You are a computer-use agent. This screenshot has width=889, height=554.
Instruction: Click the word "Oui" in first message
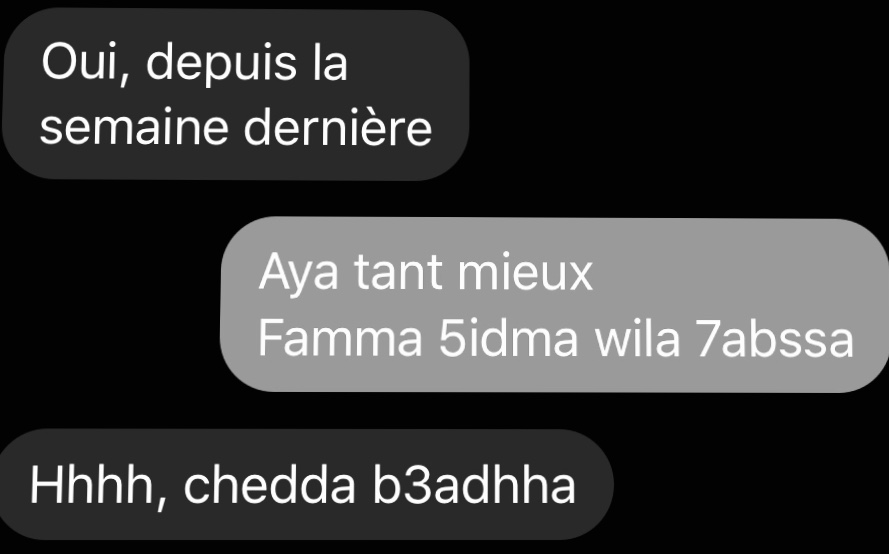79,63
